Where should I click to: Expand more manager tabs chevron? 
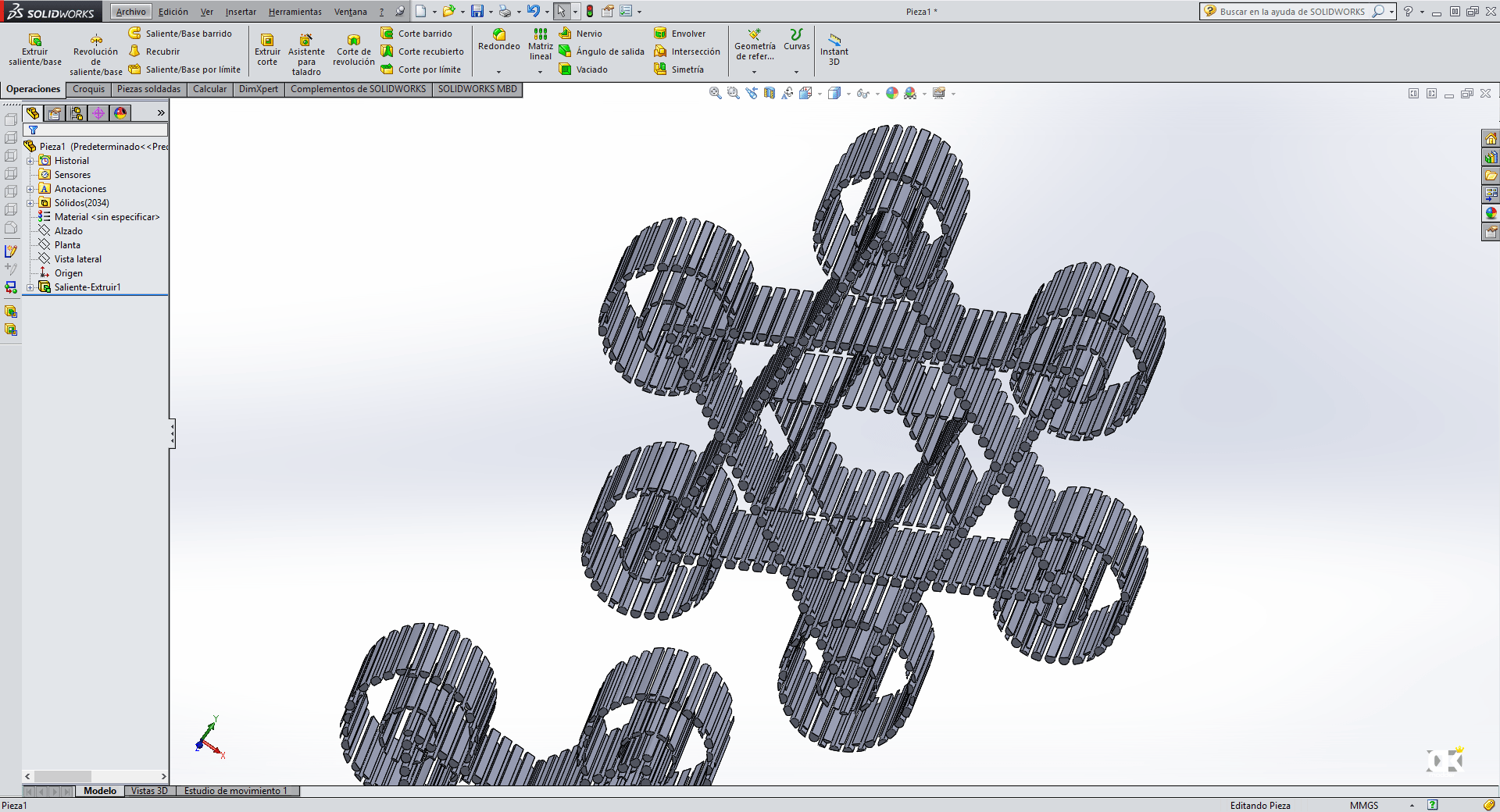coord(161,113)
